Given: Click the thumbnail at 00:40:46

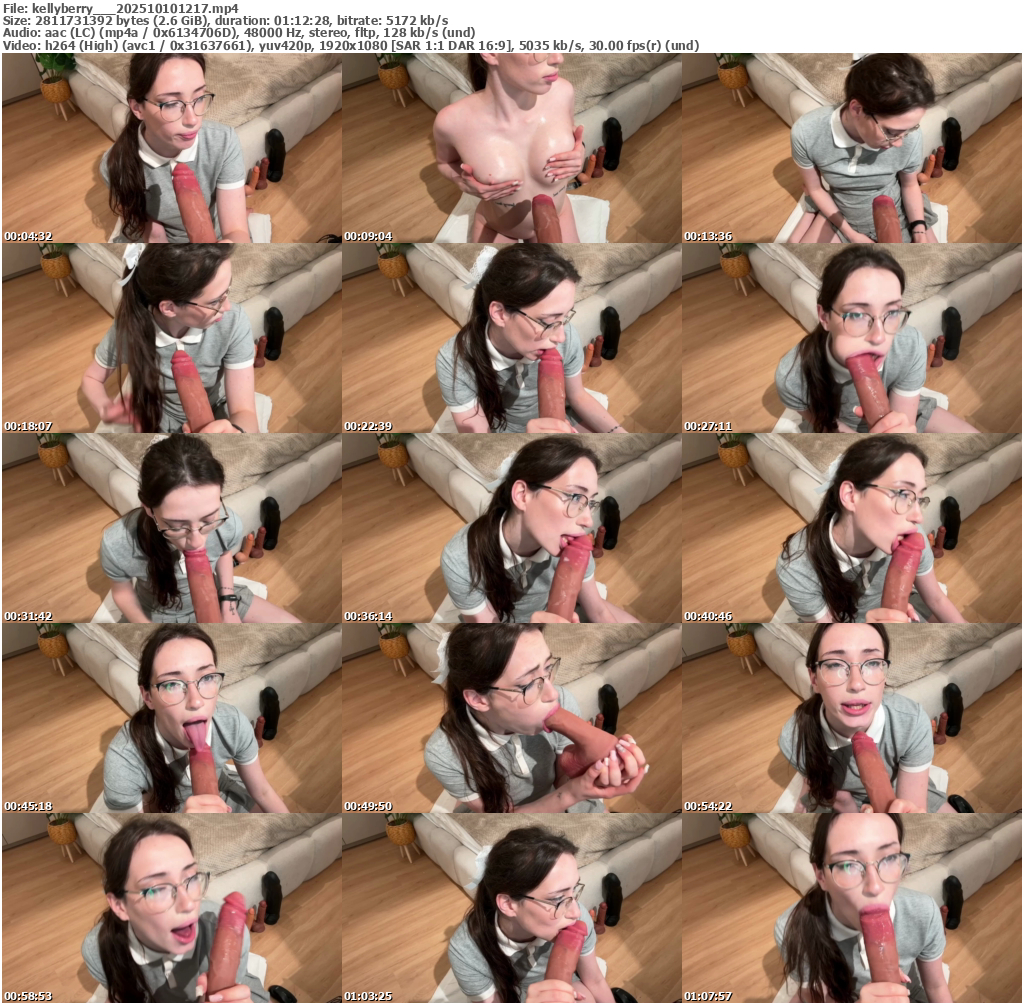Looking at the screenshot, I should click(851, 528).
